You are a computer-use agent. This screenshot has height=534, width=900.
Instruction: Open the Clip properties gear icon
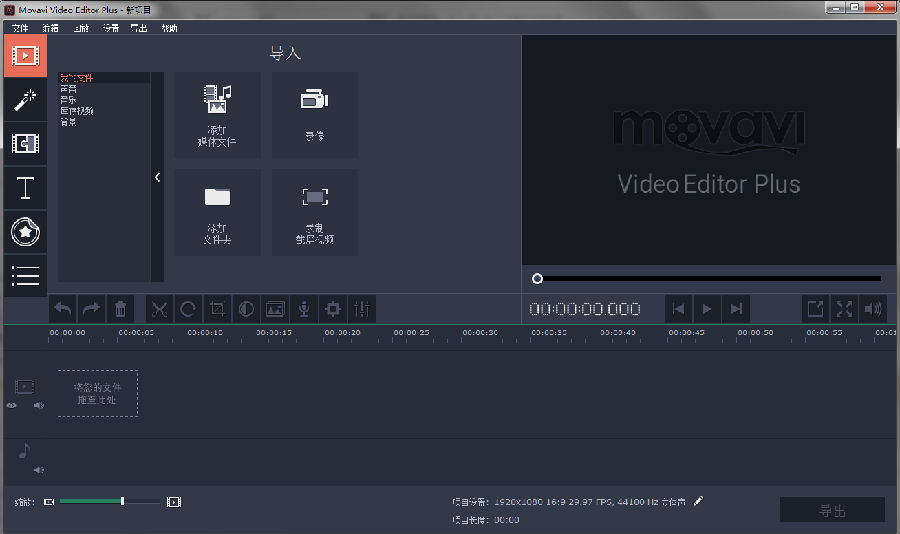pyautogui.click(x=333, y=309)
